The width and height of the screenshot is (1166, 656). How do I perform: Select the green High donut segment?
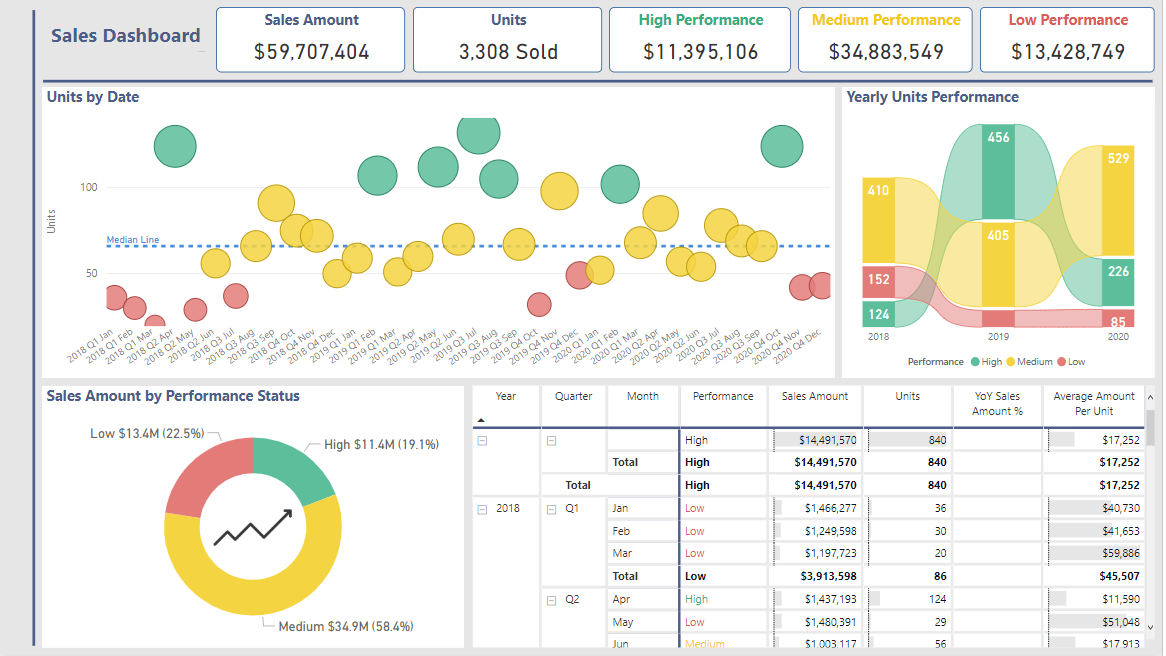point(296,472)
